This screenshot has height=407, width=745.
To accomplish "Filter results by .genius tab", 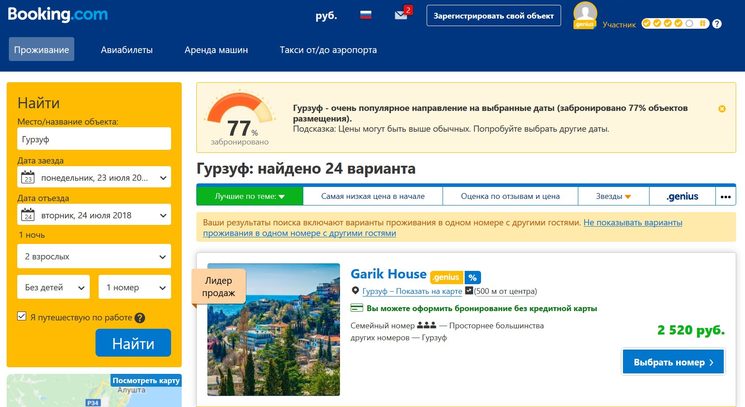I will 682,196.
